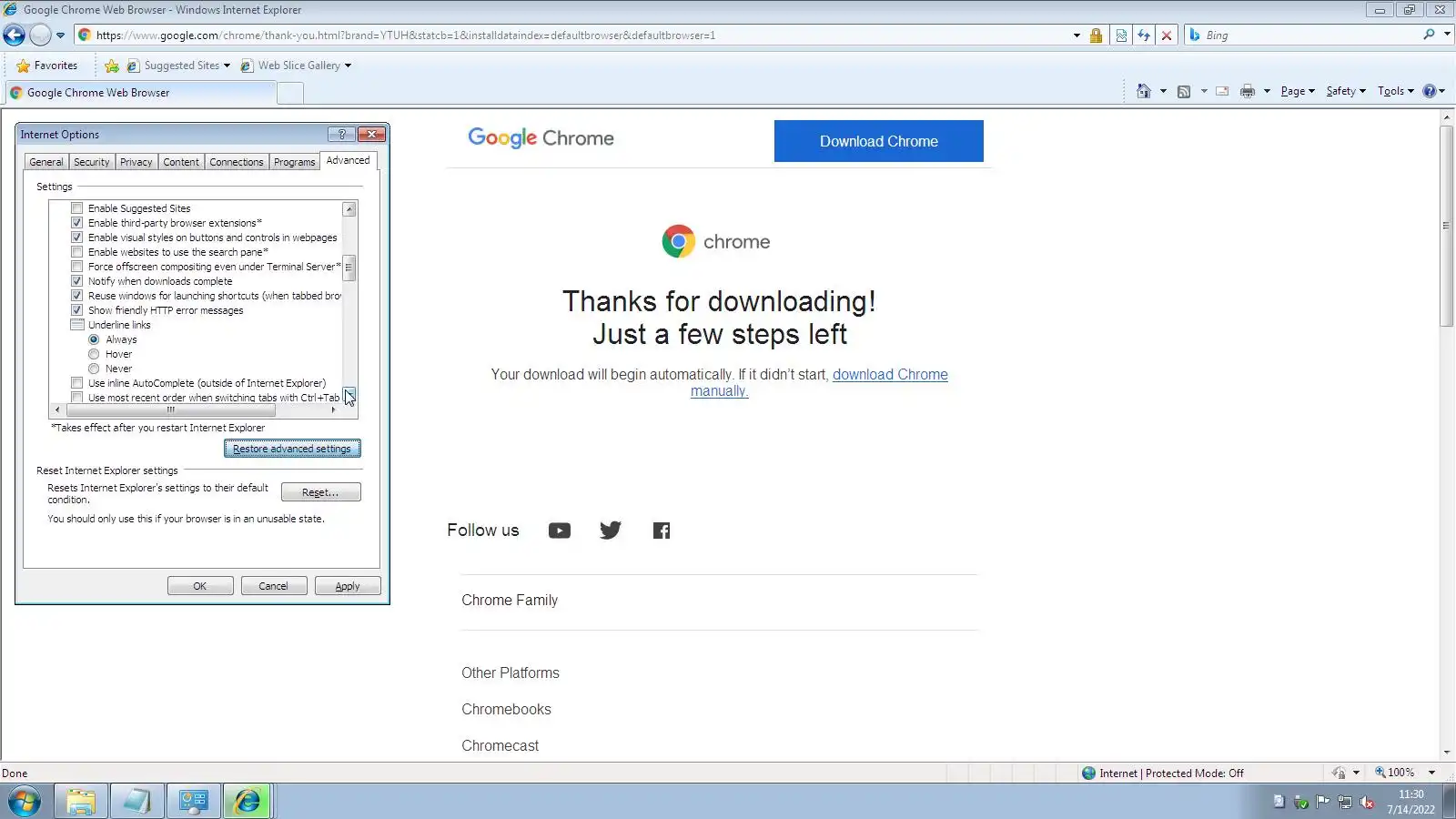Viewport: 1456px width, 819px height.
Task: Open the Home page icon in command bar
Action: [x=1144, y=91]
